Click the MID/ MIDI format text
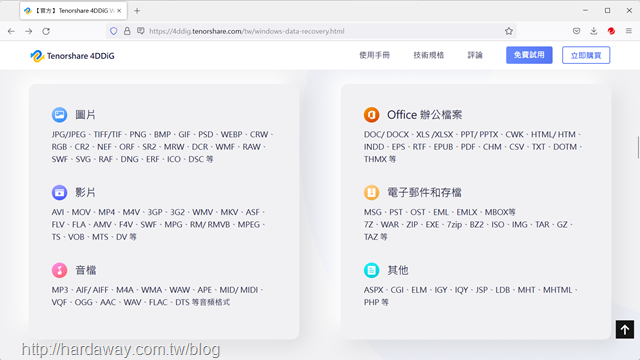 point(239,290)
